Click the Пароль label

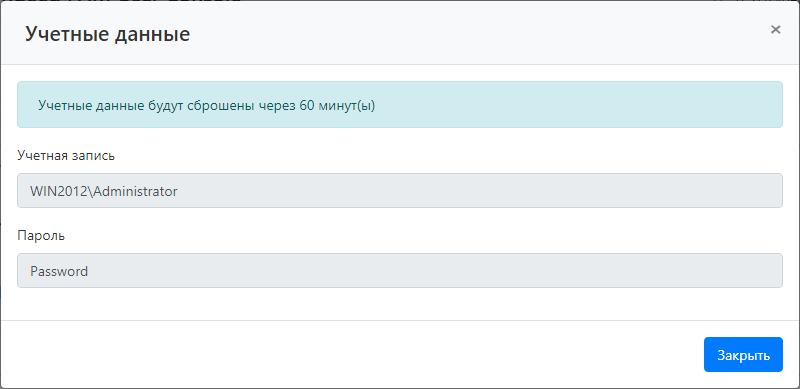coord(41,236)
